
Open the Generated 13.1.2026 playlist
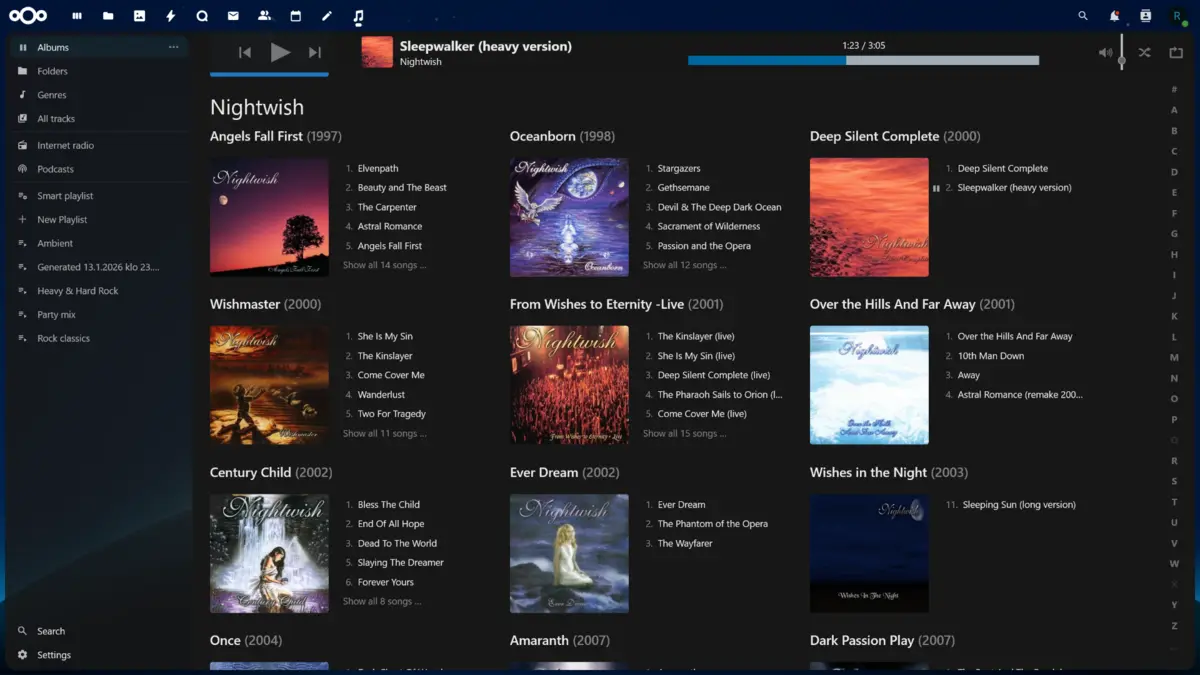pos(100,267)
